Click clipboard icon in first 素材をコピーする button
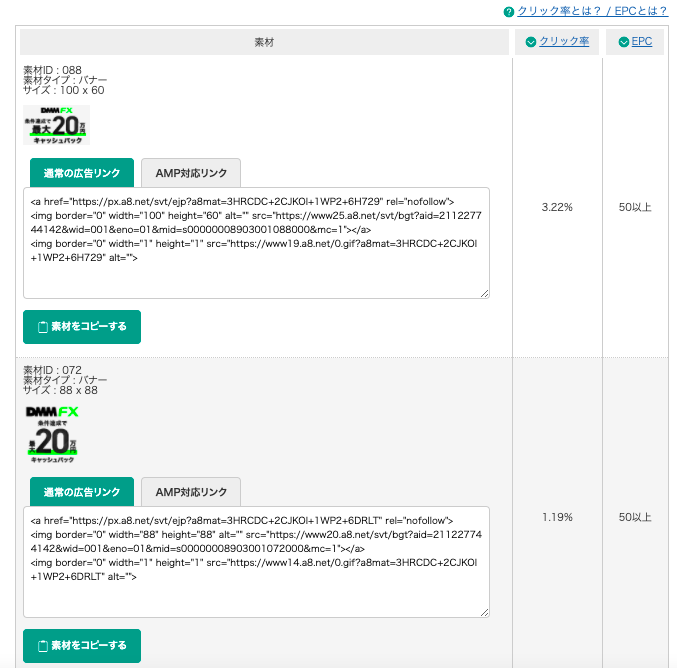The image size is (677, 668). (42, 327)
